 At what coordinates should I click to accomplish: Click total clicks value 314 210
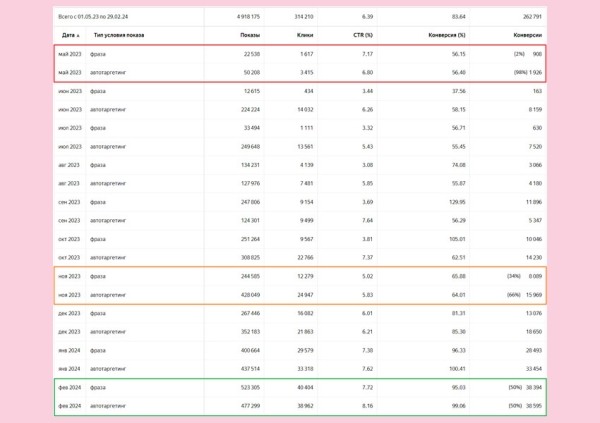(x=304, y=17)
